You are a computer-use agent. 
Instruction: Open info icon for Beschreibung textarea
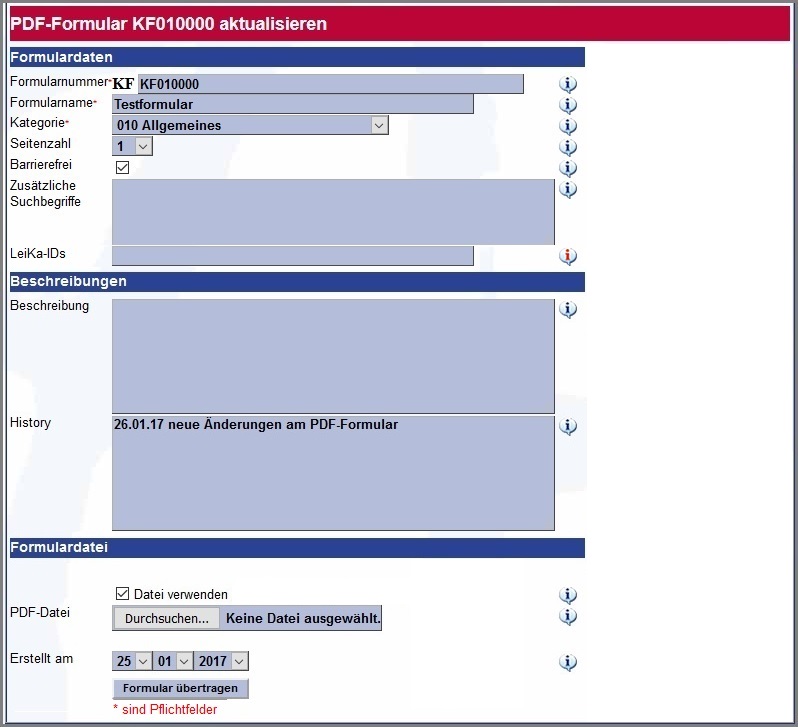[568, 309]
